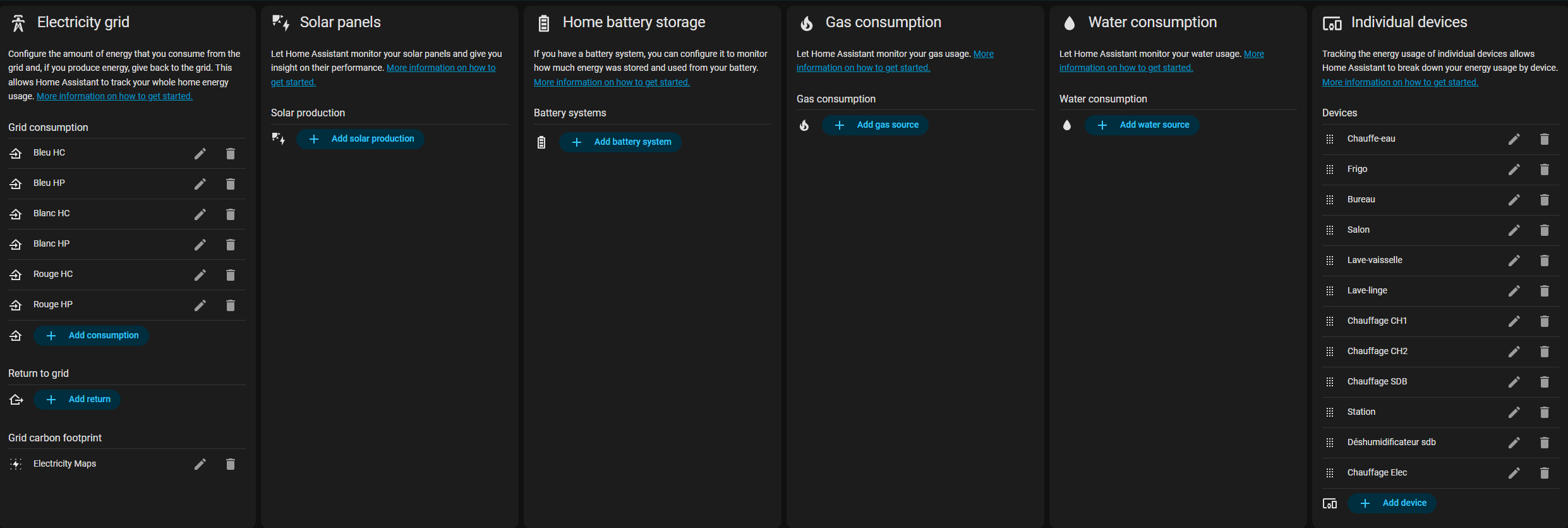The image size is (1568, 528).
Task: Delete the Bleu HP consumption source
Action: [231, 184]
